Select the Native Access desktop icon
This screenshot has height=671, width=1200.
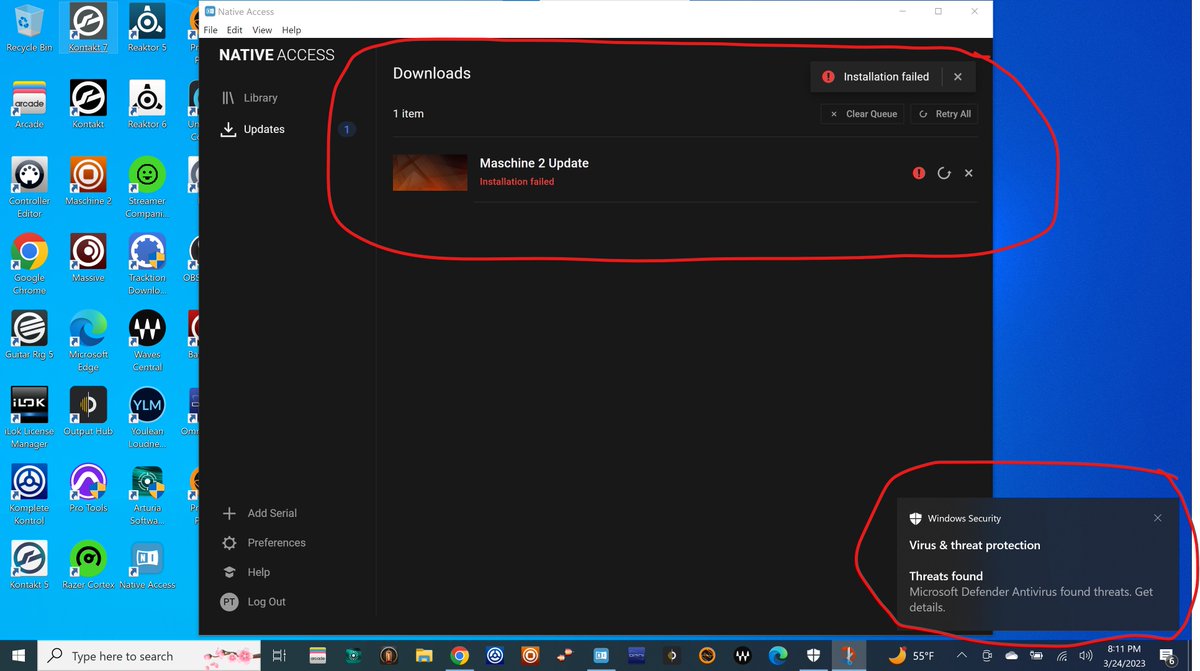click(147, 565)
